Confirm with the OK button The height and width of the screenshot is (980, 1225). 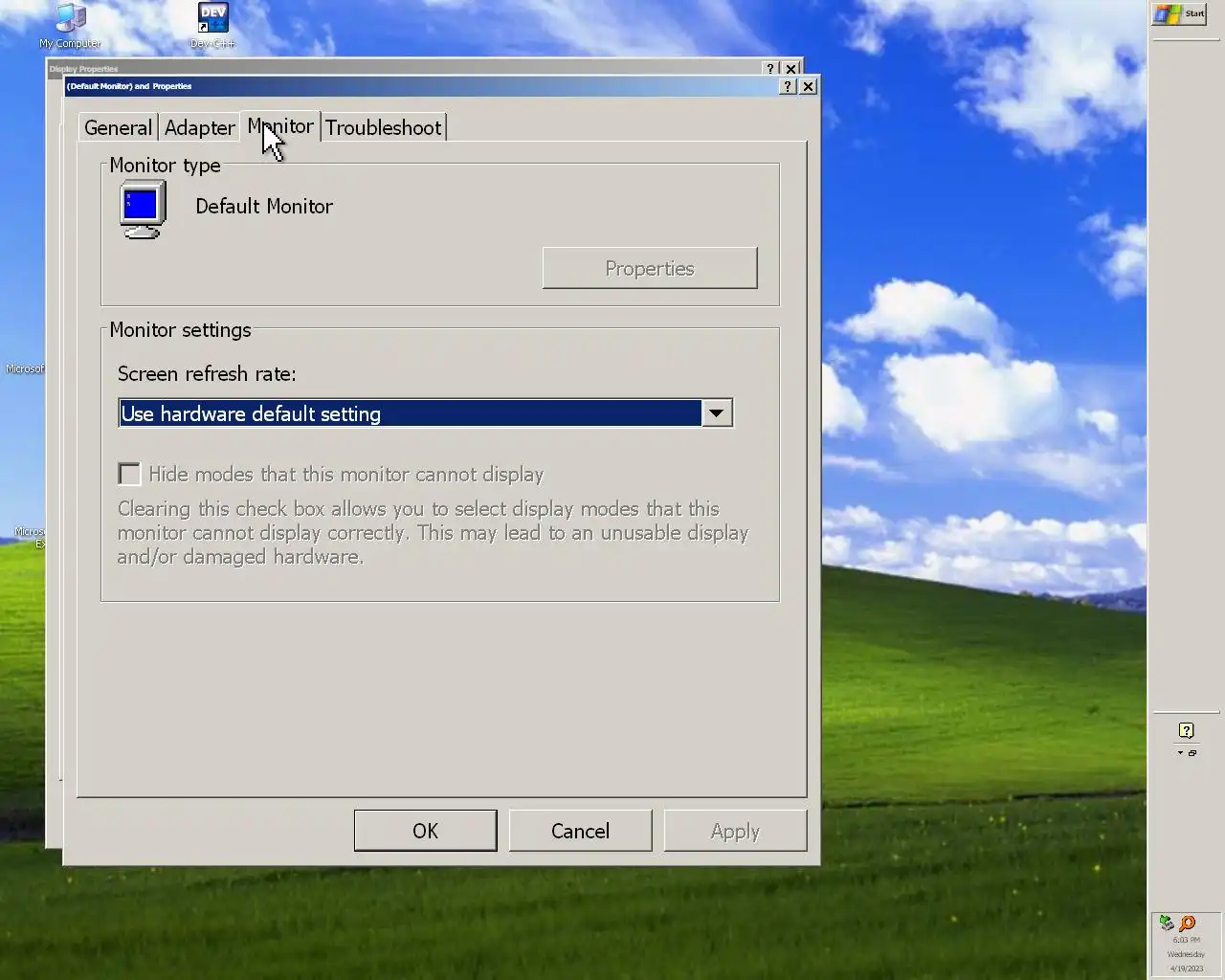[x=425, y=831]
